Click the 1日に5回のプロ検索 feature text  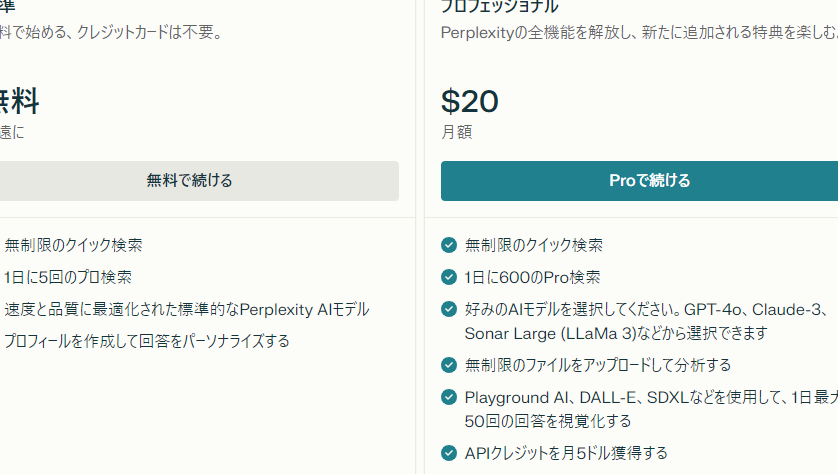click(68, 277)
